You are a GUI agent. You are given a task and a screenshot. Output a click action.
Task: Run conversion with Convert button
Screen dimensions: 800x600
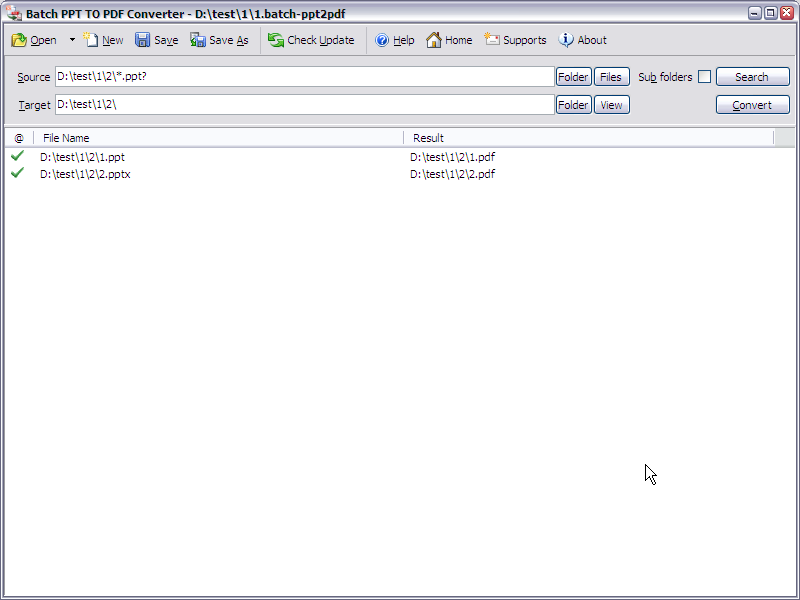pos(753,105)
